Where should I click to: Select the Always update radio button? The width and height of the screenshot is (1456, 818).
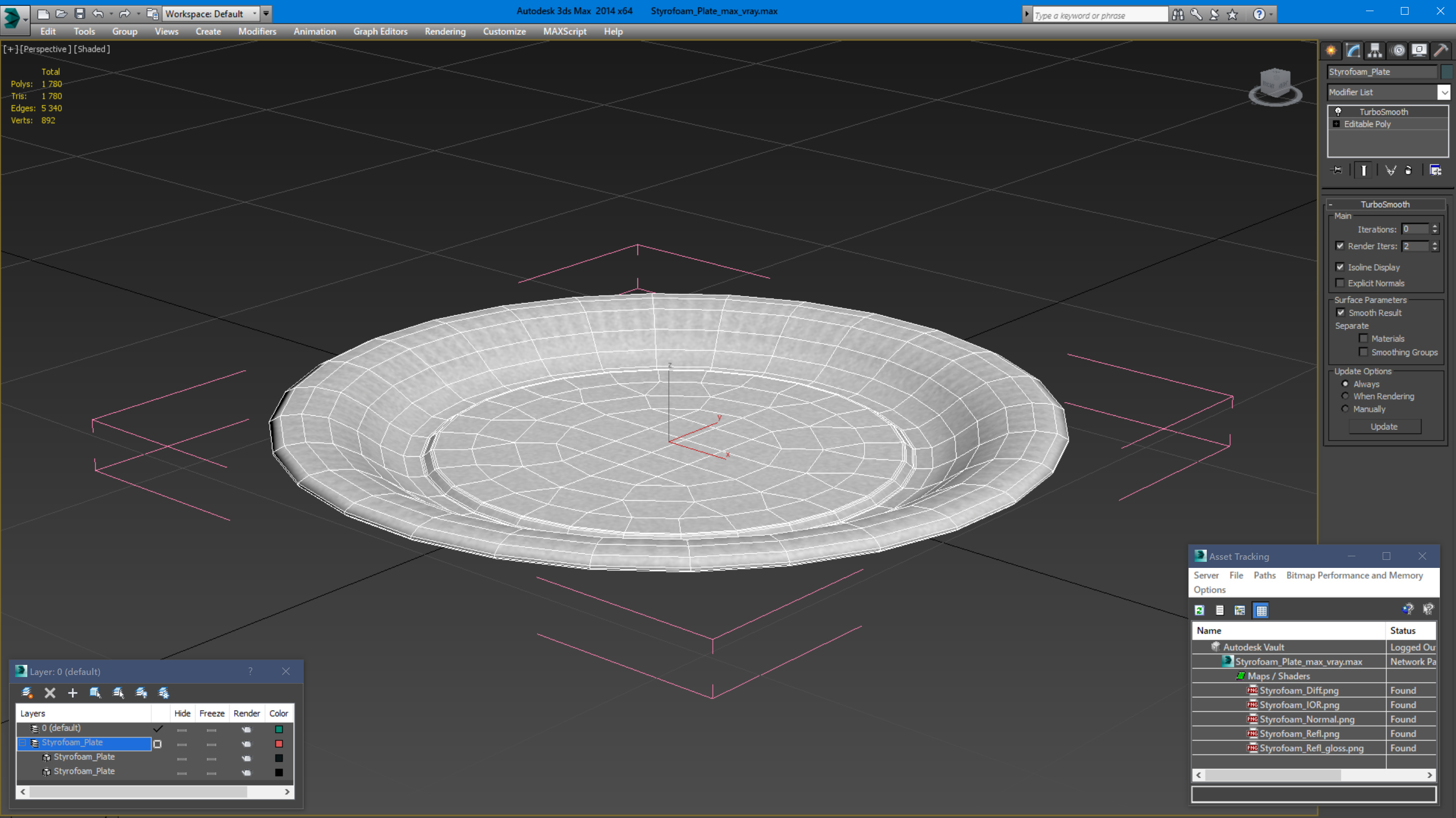click(1345, 383)
